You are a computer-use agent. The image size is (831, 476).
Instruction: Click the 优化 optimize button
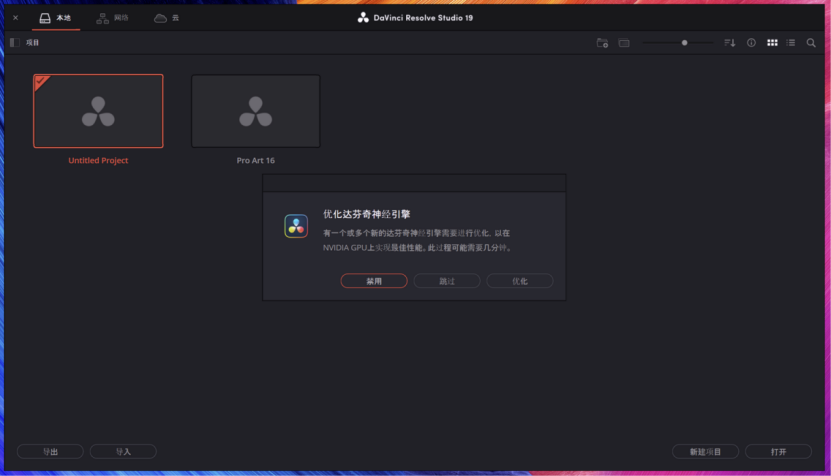(519, 281)
